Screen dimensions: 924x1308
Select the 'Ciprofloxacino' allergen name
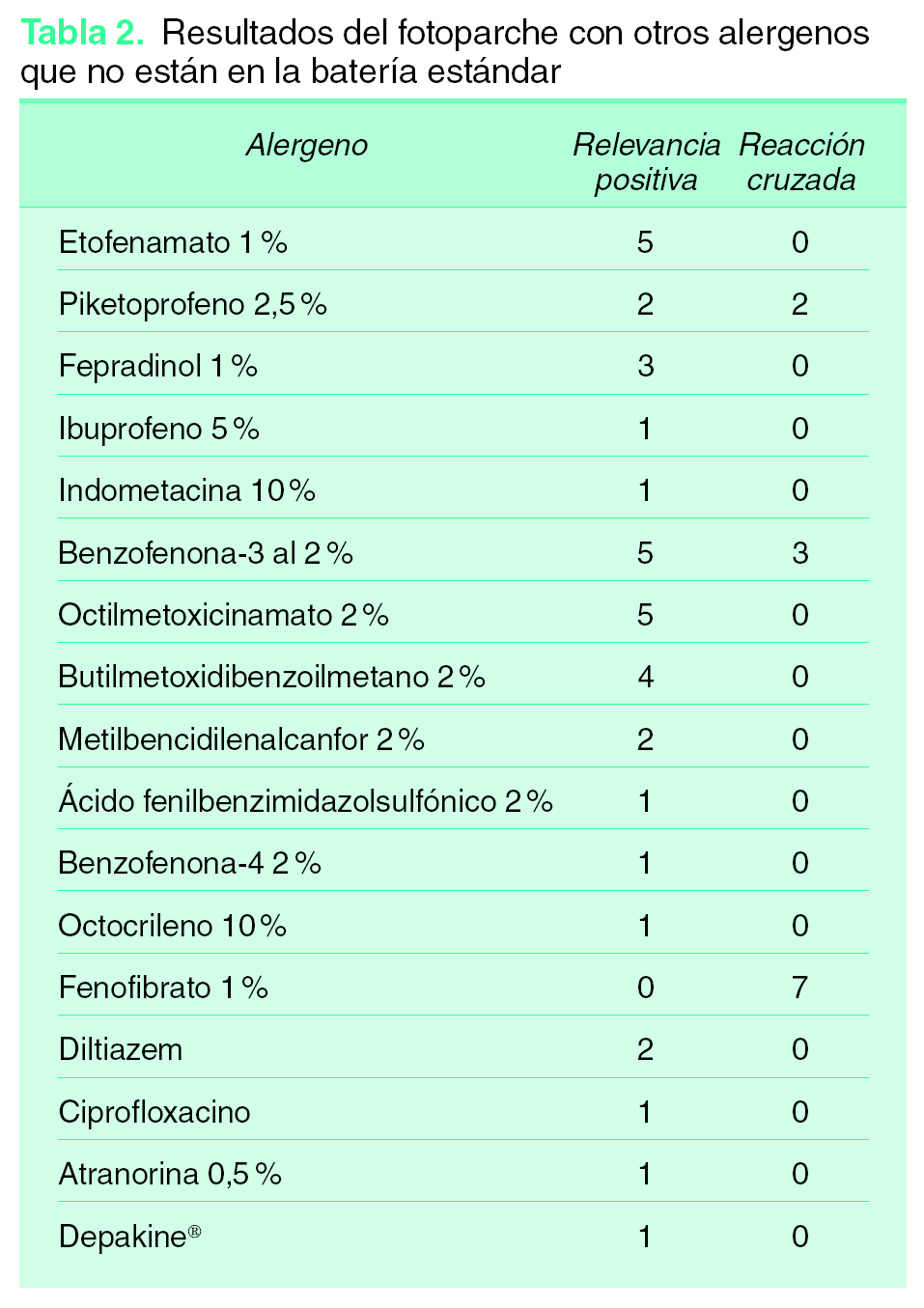pos(154,1112)
